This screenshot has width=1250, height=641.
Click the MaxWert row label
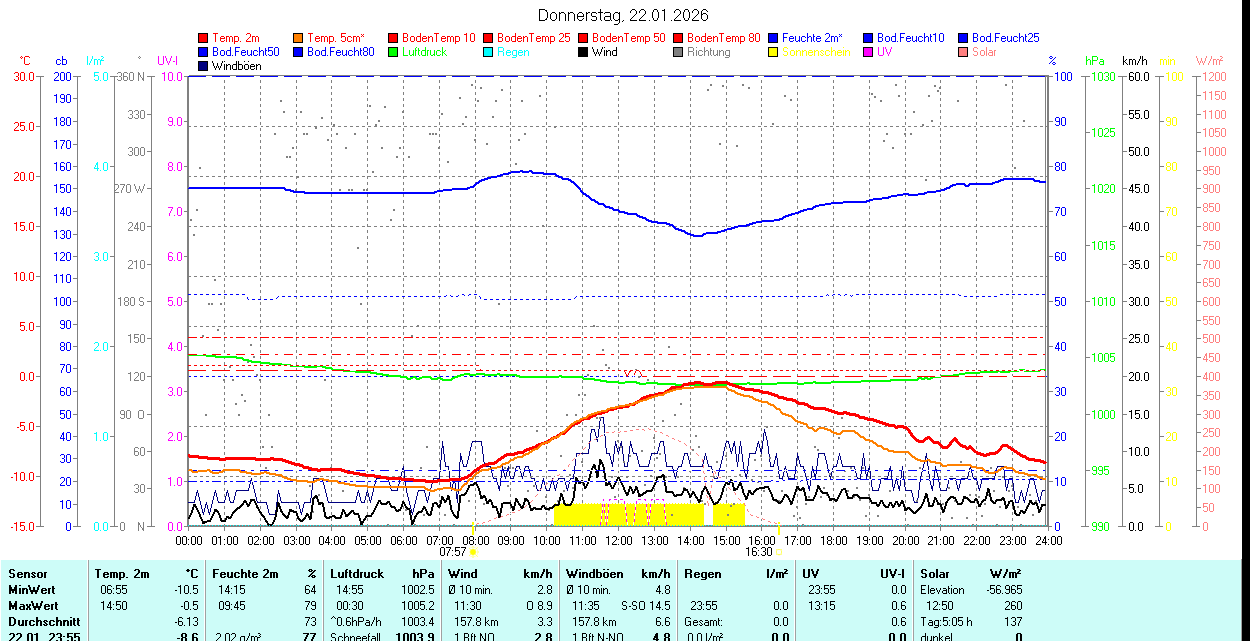(33, 606)
